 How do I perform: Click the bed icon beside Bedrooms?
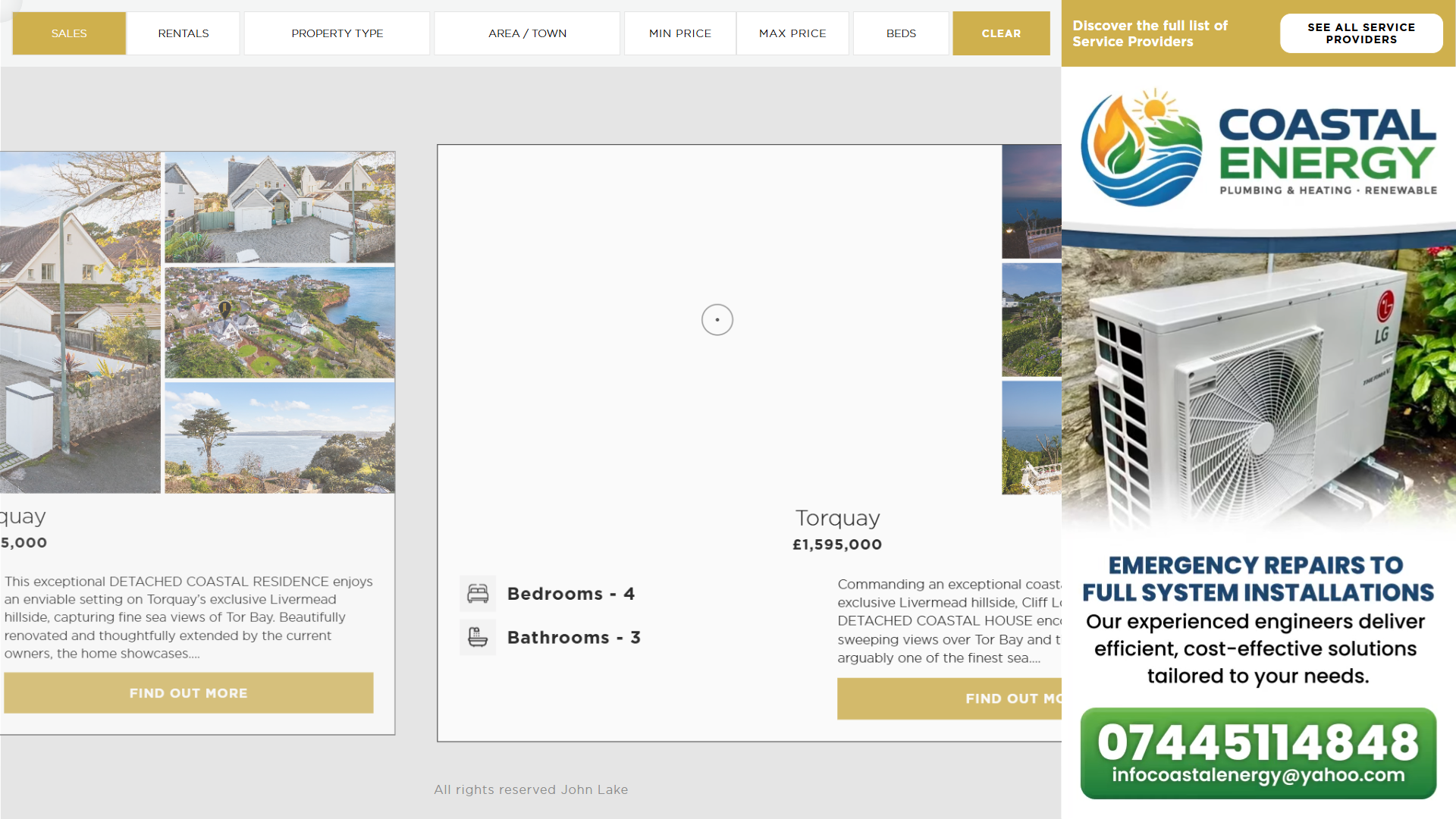tap(478, 594)
